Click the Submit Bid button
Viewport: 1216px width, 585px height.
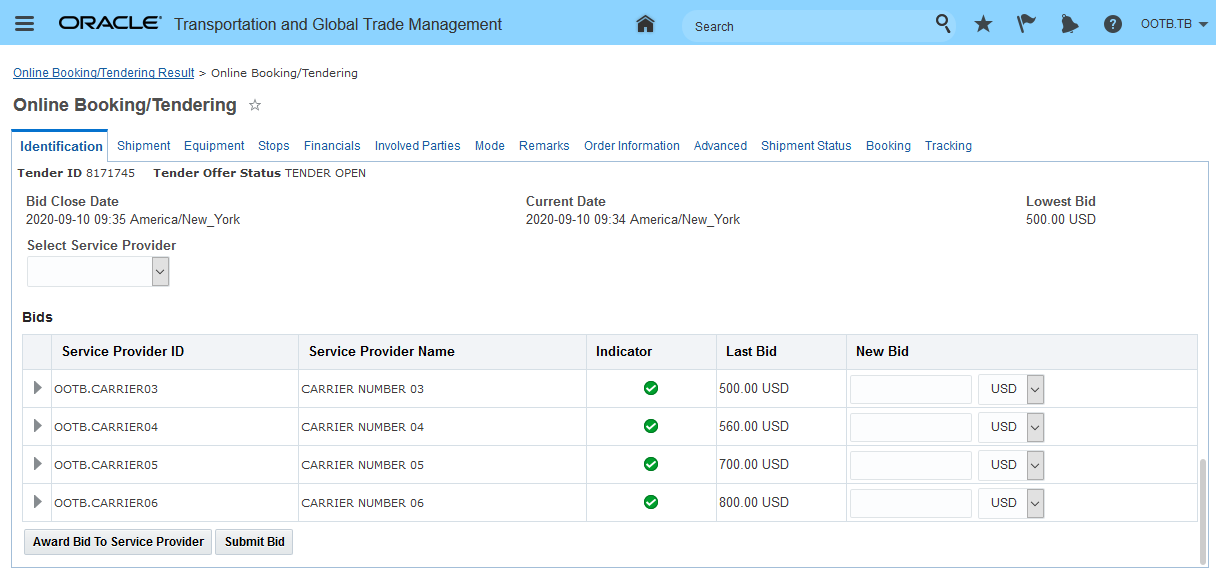click(x=254, y=542)
